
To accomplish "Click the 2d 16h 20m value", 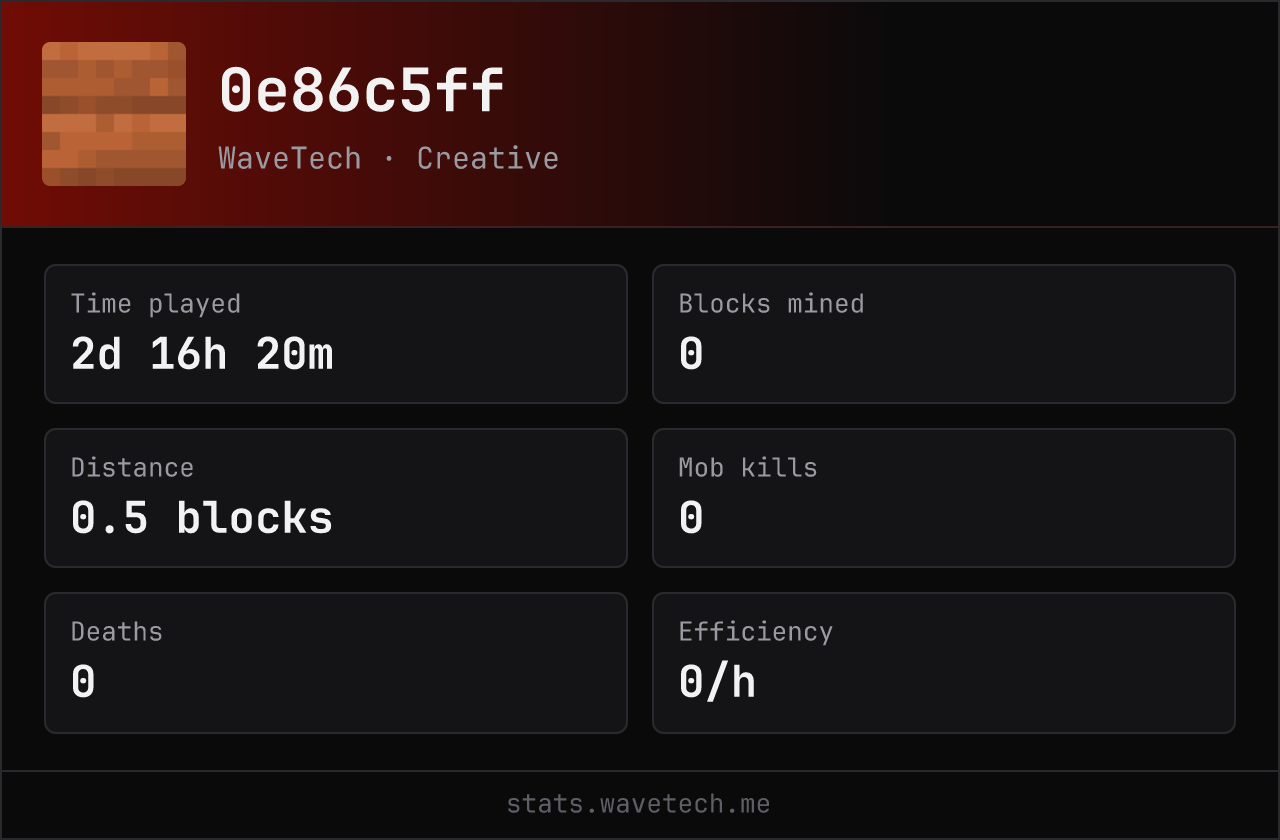I will coord(202,355).
